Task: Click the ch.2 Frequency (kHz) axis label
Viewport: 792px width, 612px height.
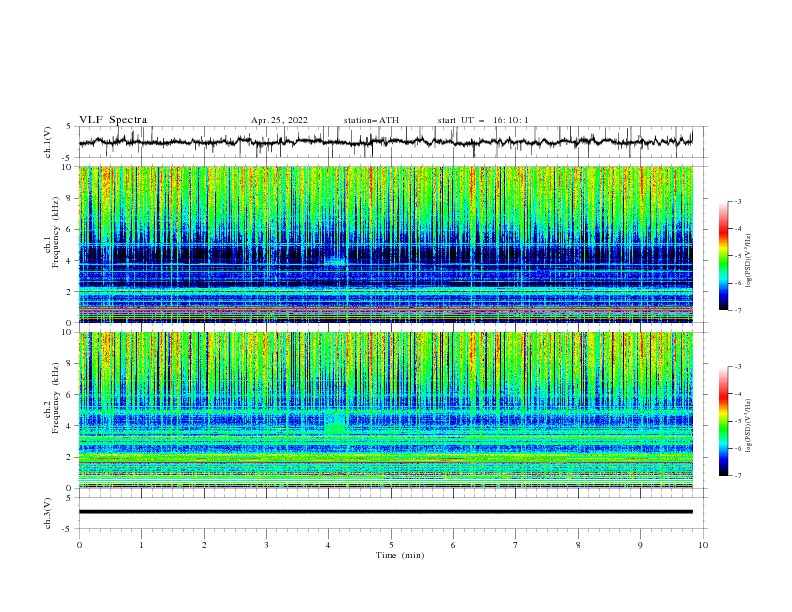Action: (x=51, y=398)
